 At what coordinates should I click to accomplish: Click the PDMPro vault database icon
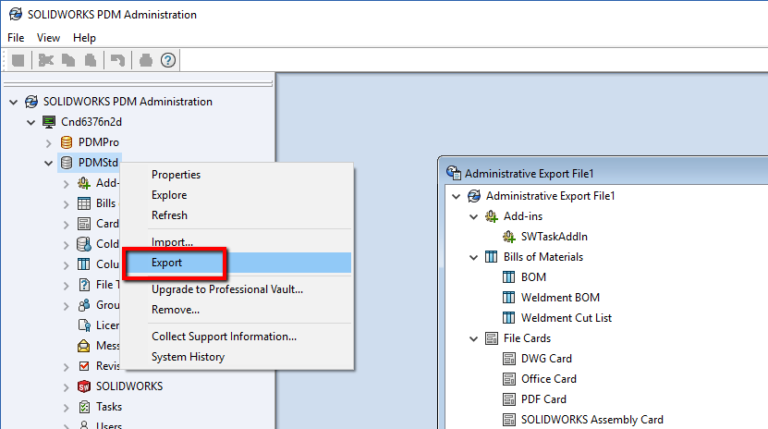tap(67, 142)
